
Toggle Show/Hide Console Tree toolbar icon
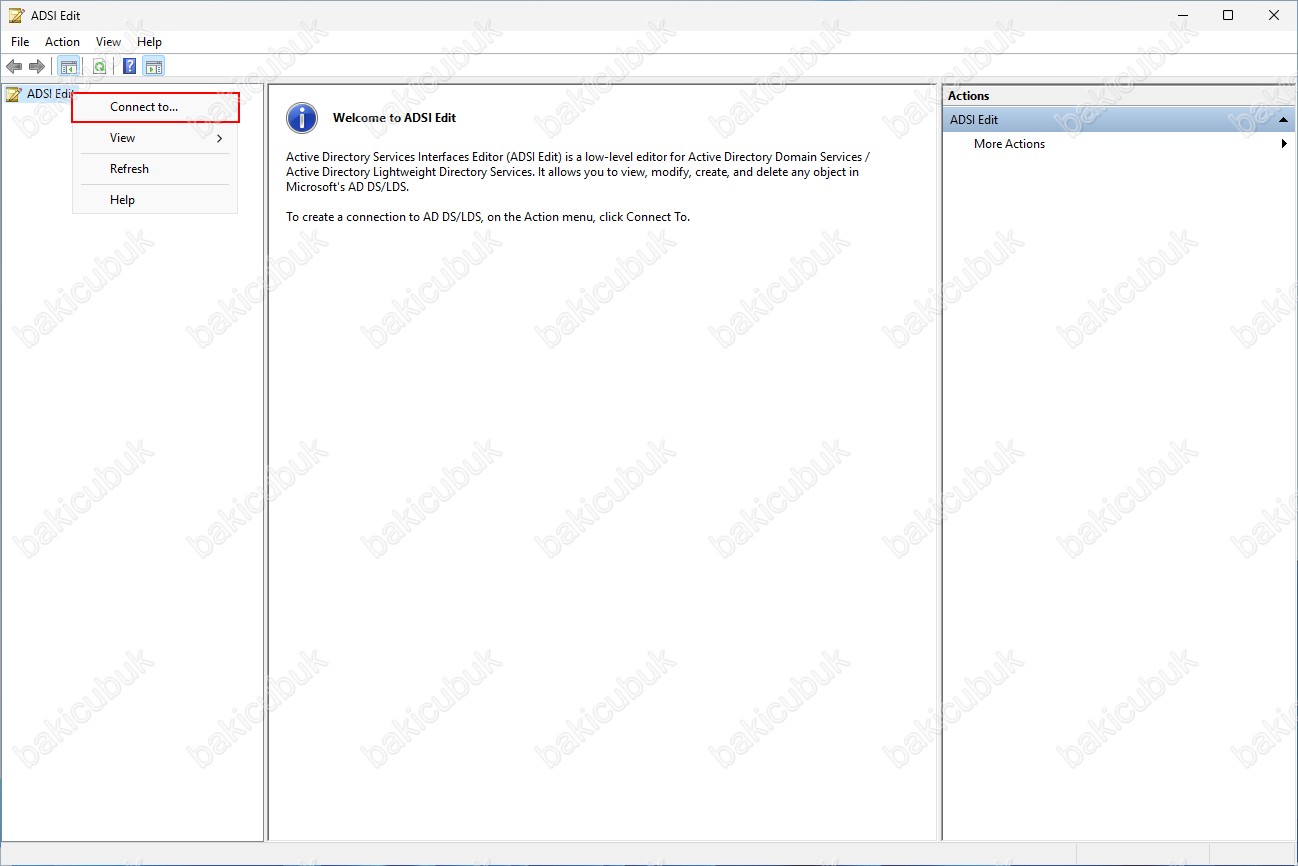pyautogui.click(x=68, y=67)
